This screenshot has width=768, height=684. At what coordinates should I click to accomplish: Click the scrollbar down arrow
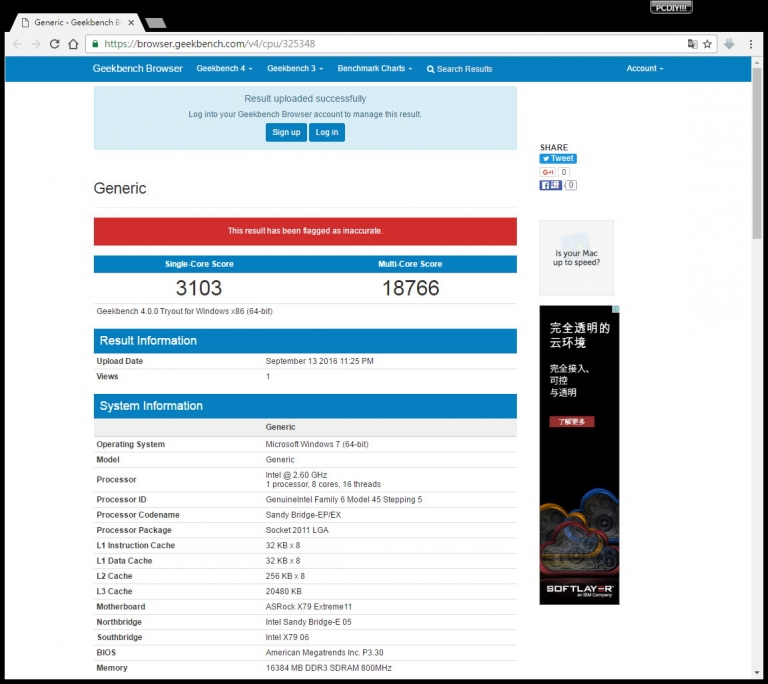[757, 673]
